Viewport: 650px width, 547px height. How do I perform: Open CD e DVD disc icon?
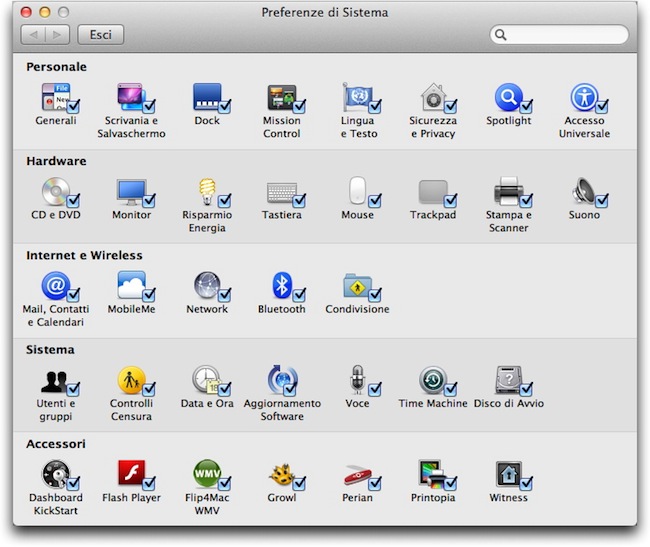pos(56,191)
